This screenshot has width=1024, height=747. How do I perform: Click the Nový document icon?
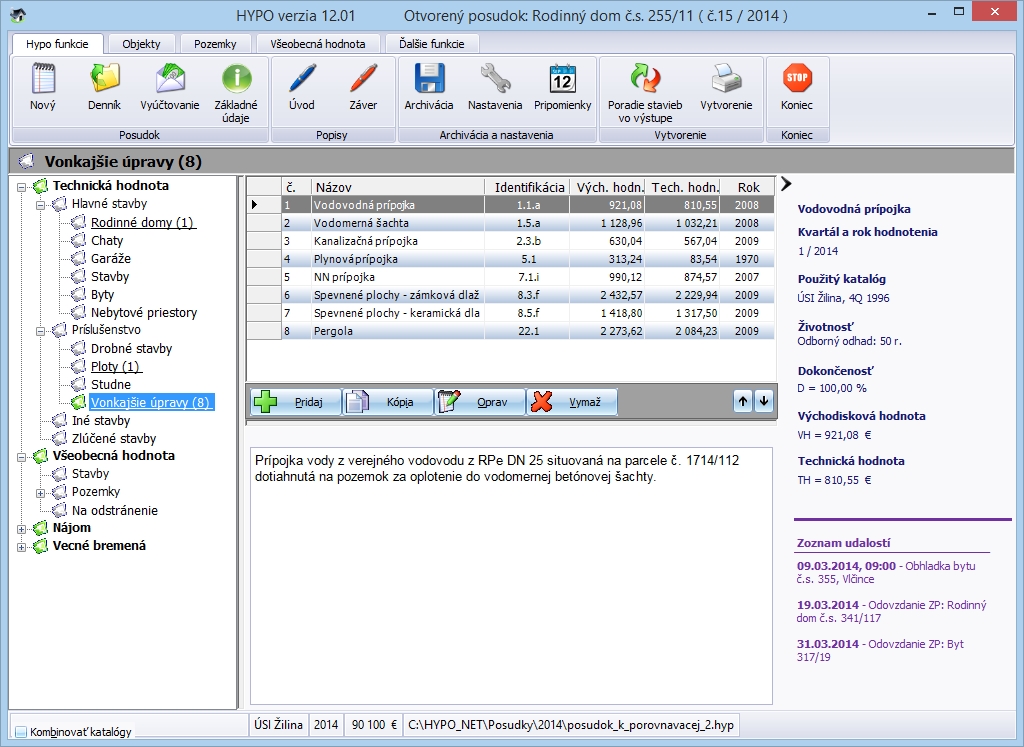click(42, 79)
